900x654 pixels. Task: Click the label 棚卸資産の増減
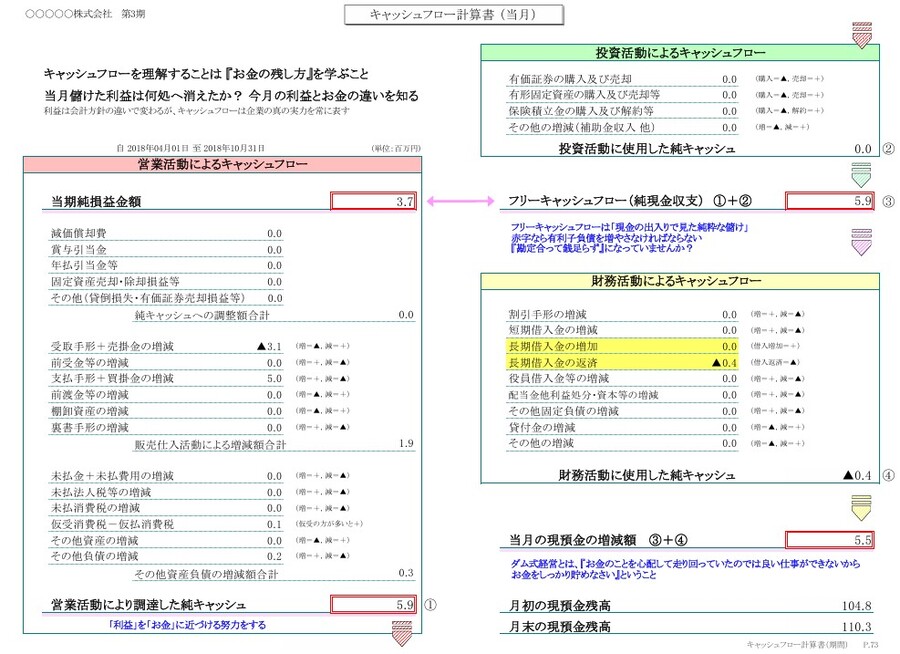(90, 411)
